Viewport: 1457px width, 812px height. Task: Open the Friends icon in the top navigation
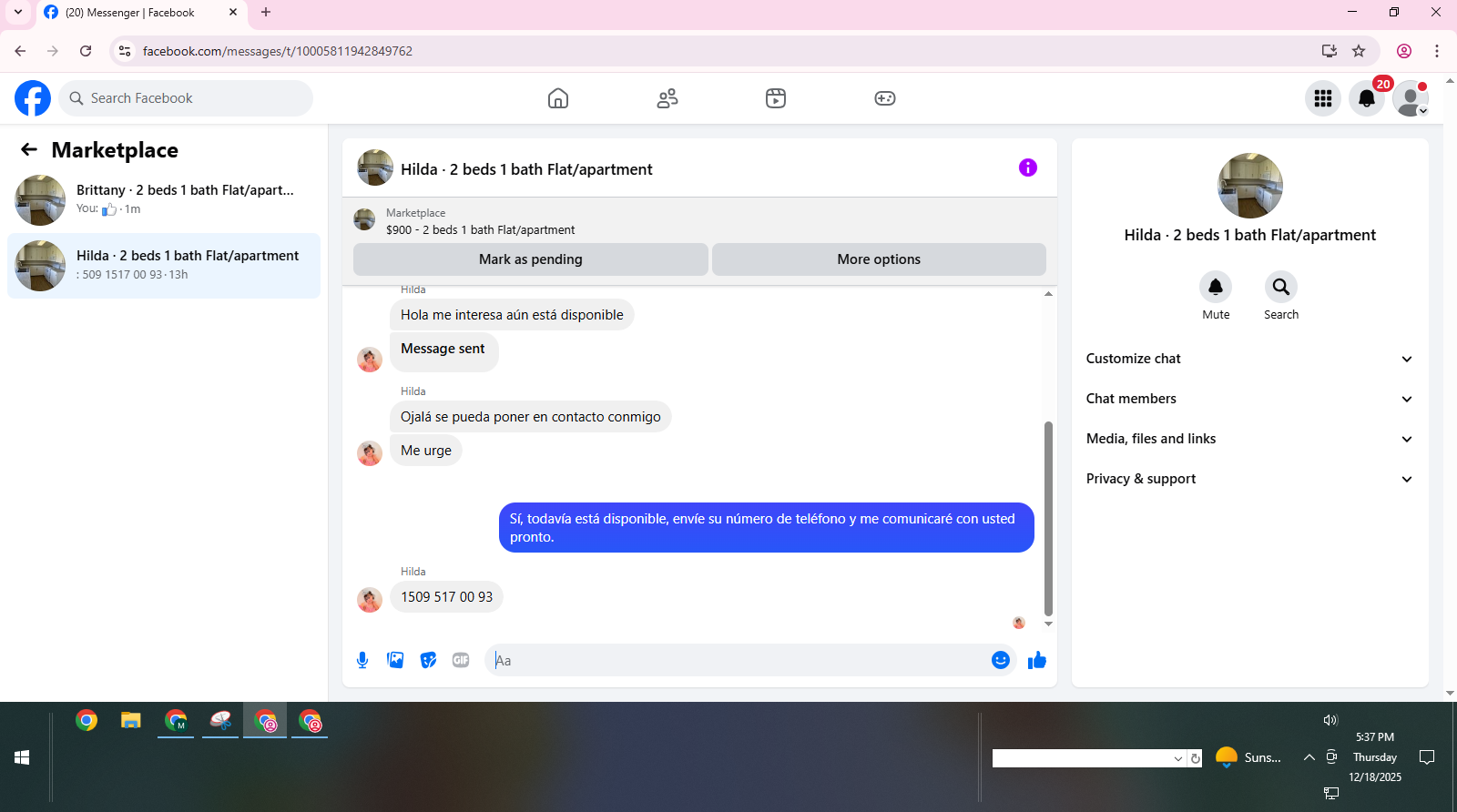coord(667,98)
